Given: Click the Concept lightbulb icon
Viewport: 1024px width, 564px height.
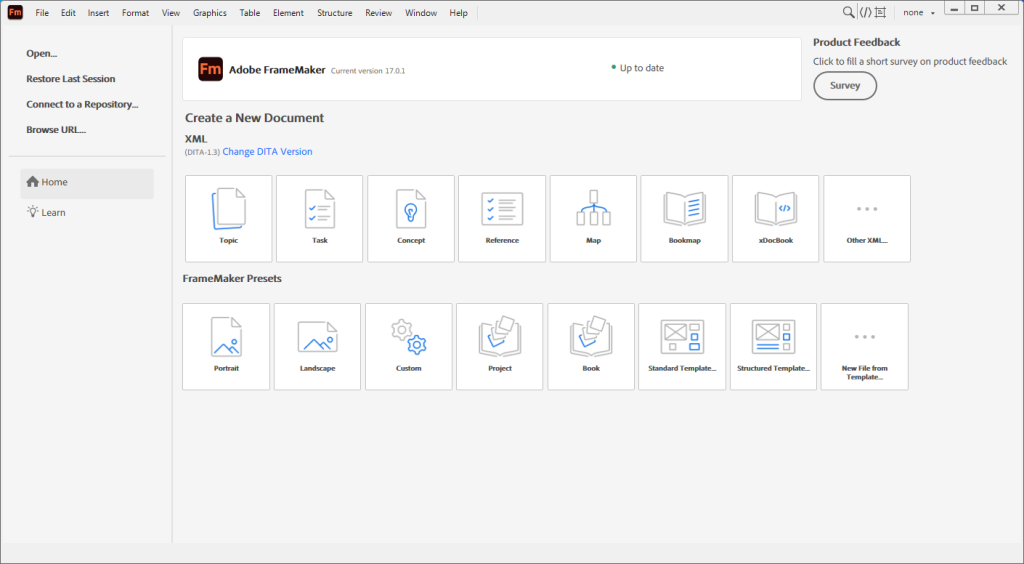Looking at the screenshot, I should pos(410,212).
